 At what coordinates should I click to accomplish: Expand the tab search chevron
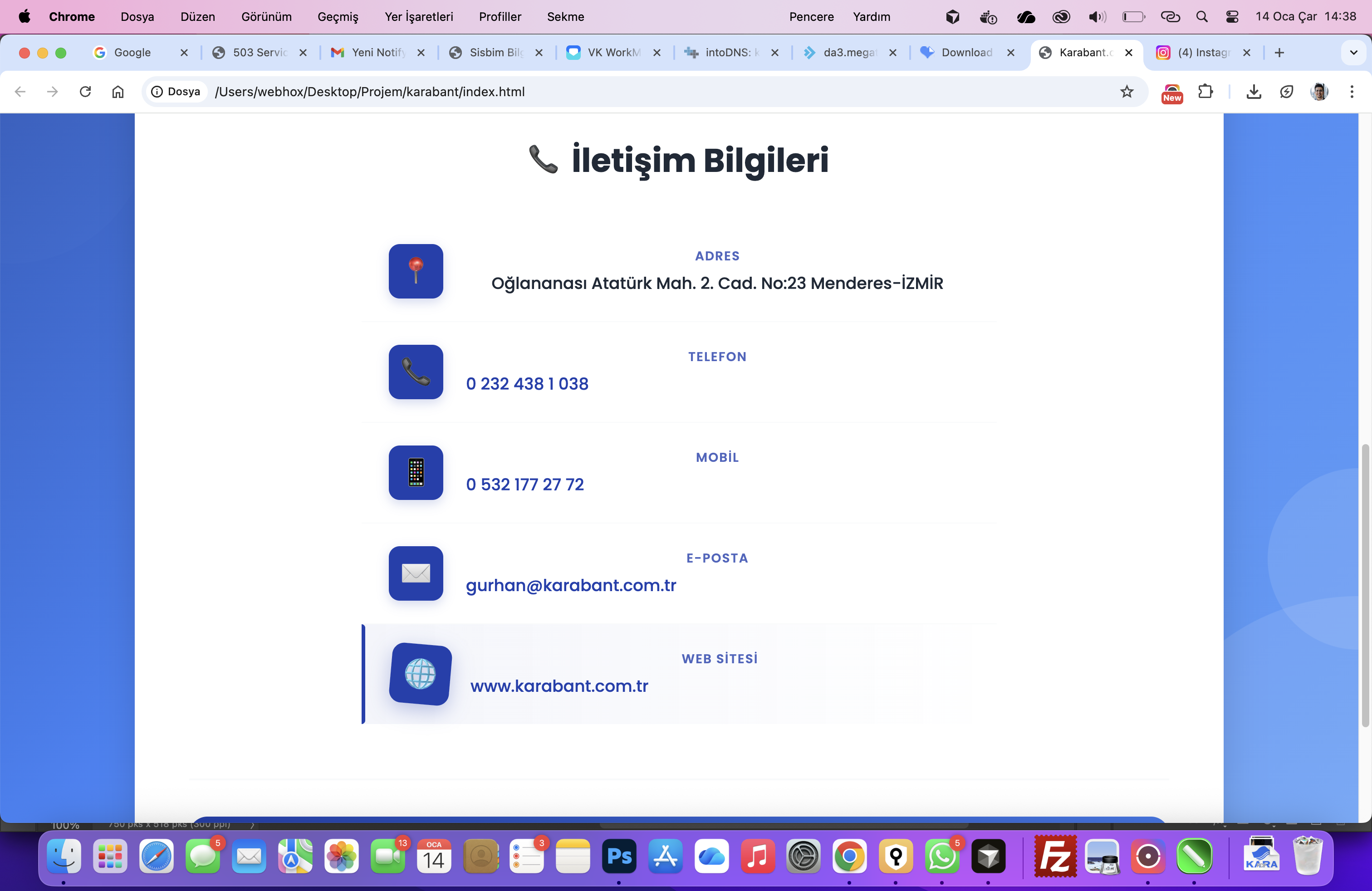click(1353, 53)
